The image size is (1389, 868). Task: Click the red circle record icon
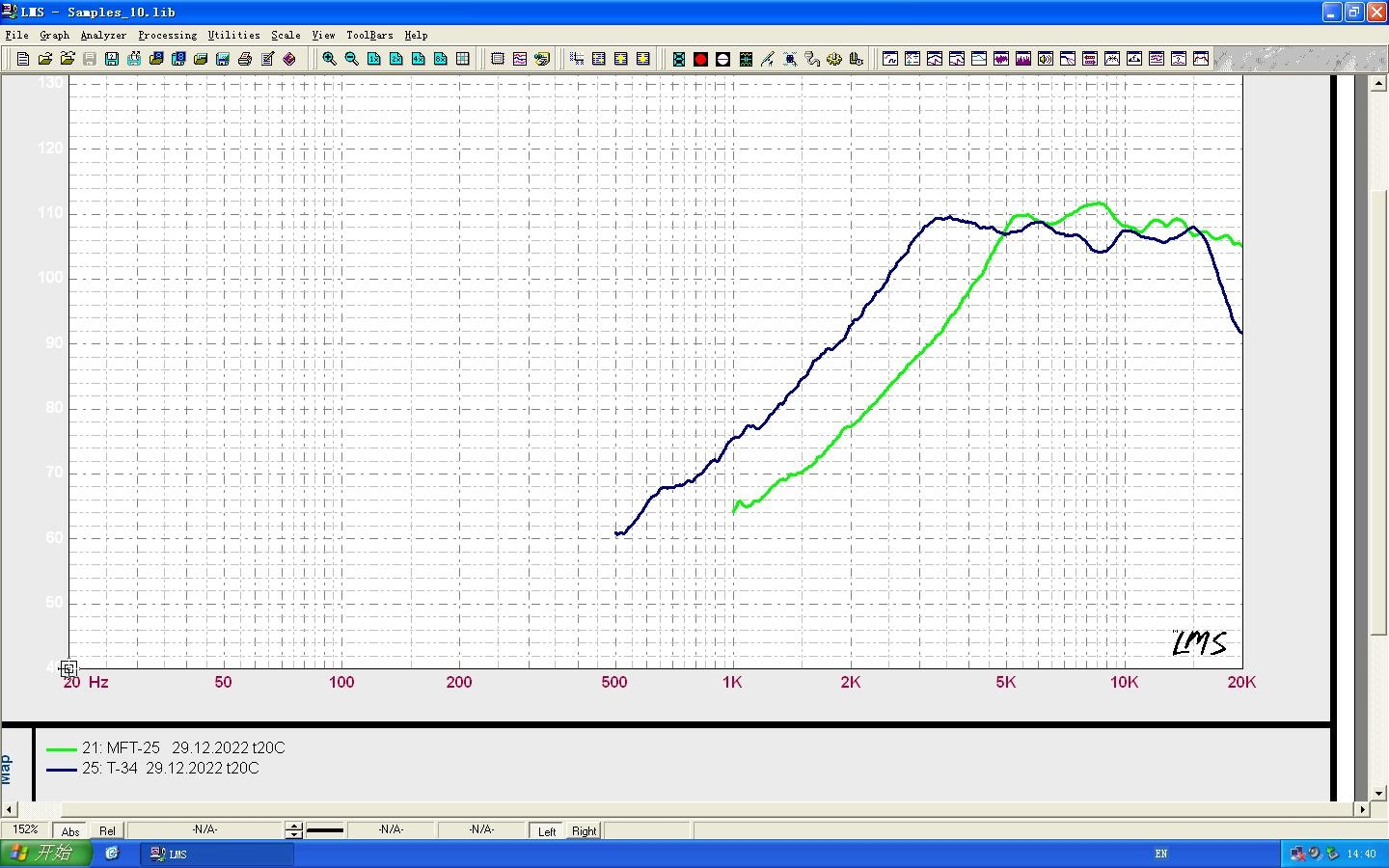click(x=700, y=59)
